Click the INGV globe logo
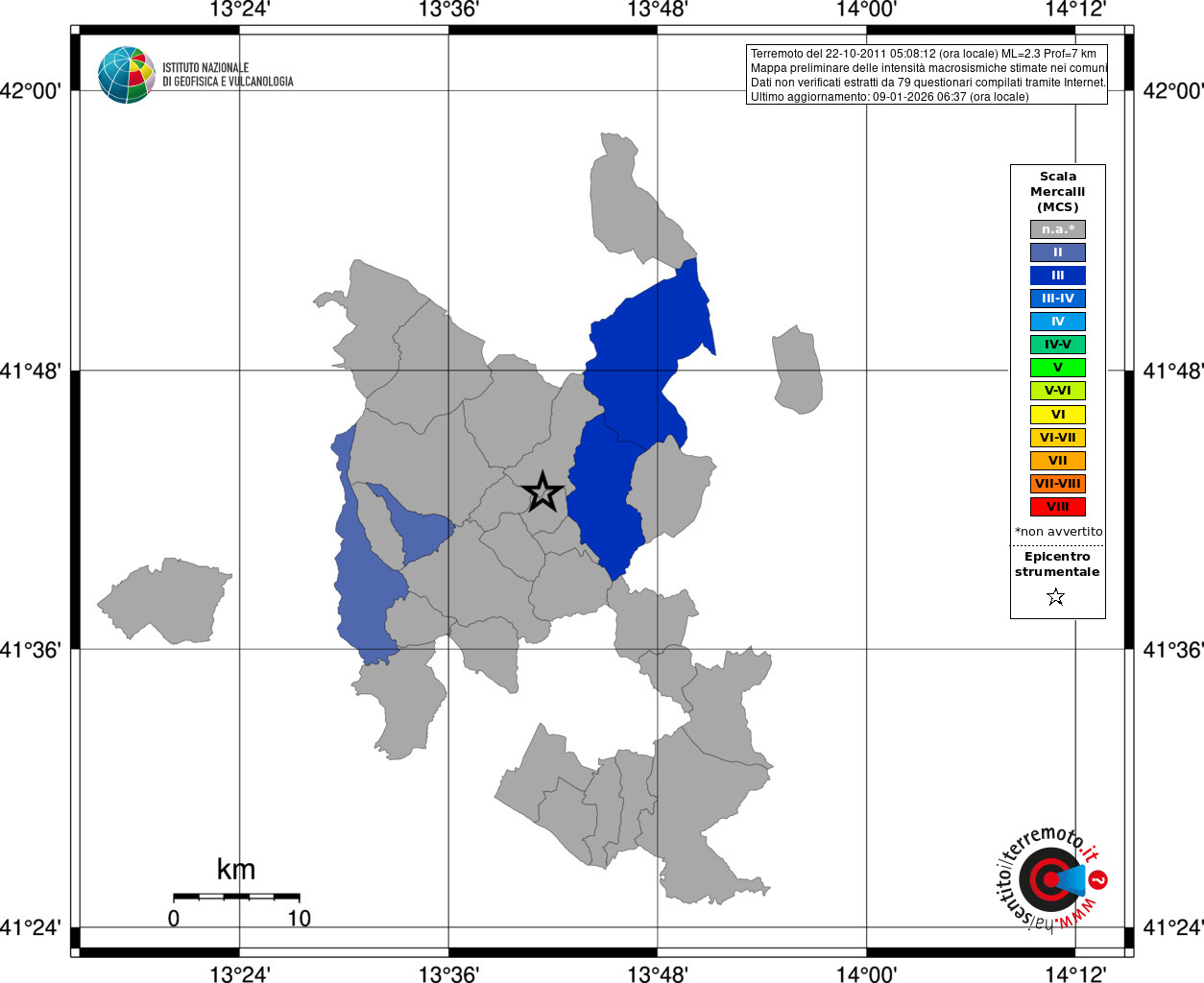Viewport: 1204px width, 983px height. click(126, 75)
